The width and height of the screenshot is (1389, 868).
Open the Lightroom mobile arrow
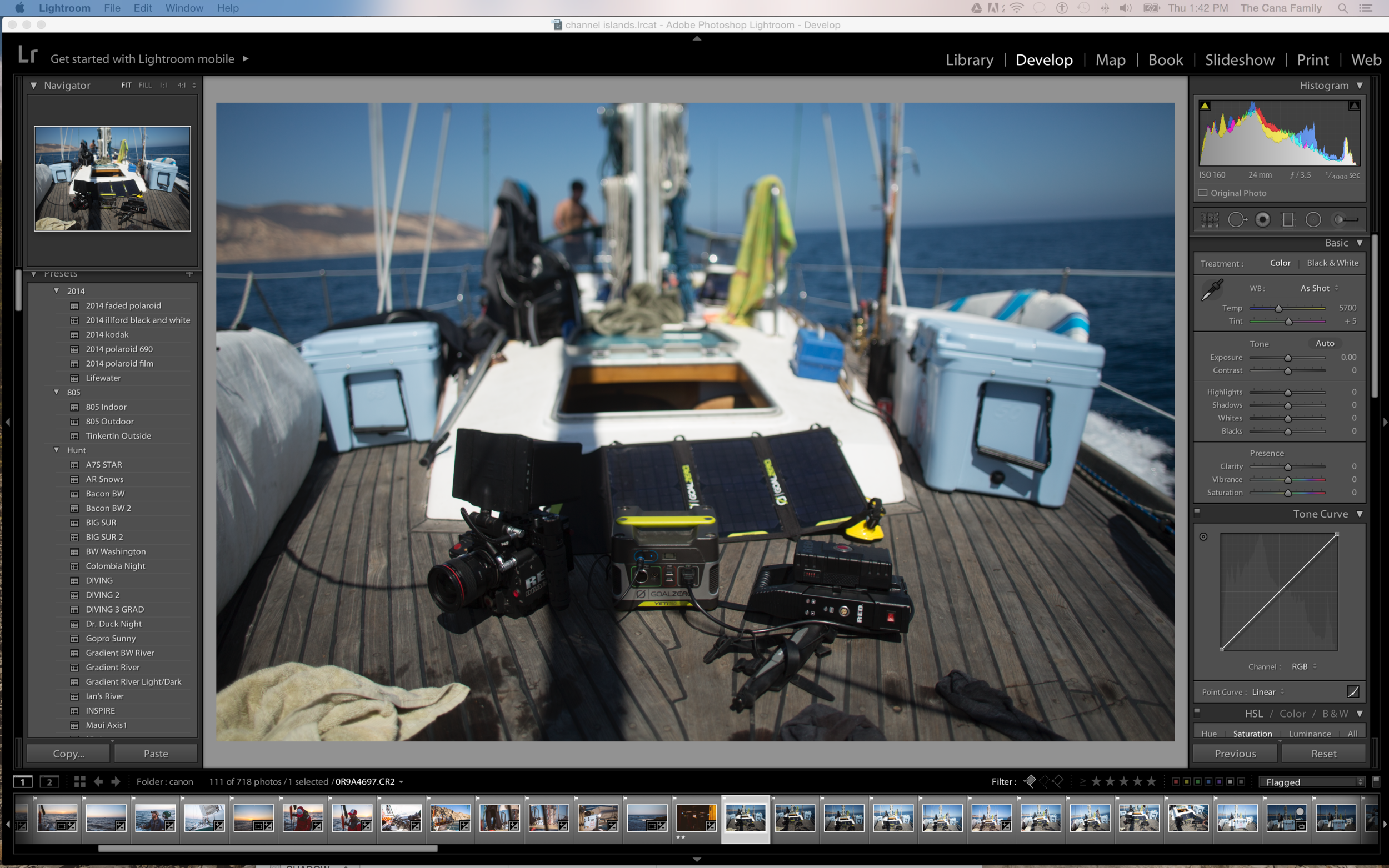(246, 58)
